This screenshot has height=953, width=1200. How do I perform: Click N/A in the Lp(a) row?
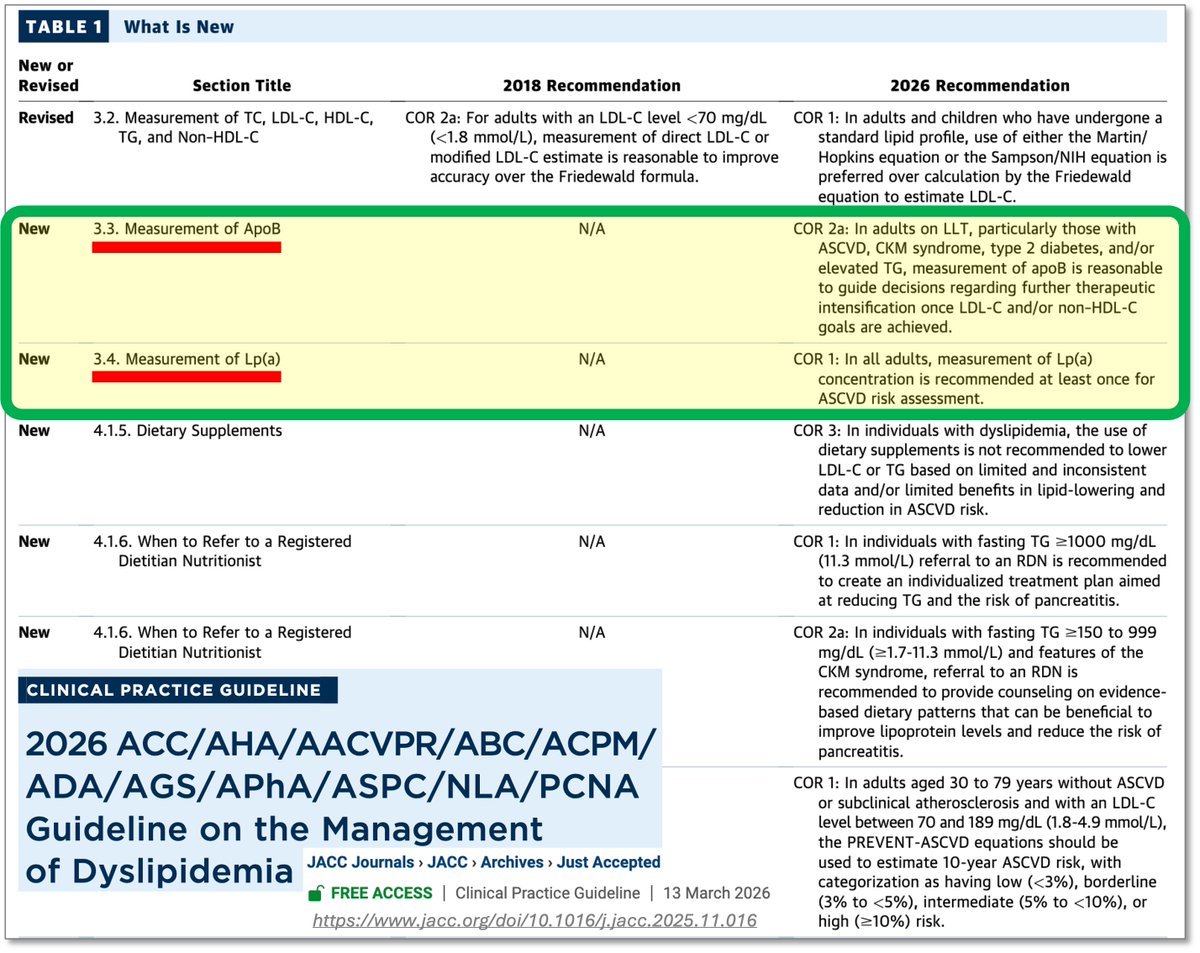pyautogui.click(x=591, y=359)
